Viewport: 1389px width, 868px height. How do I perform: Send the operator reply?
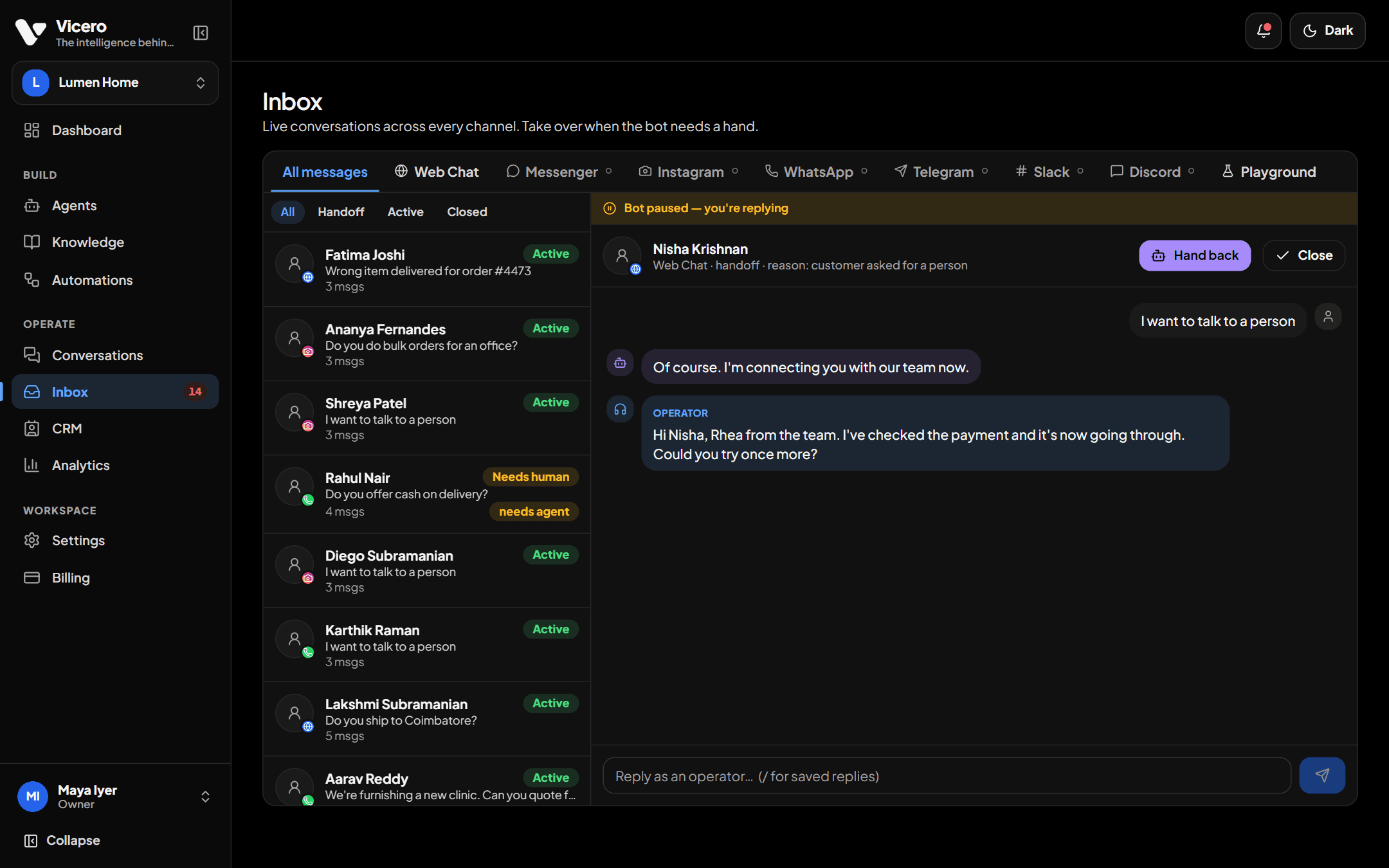[1322, 775]
